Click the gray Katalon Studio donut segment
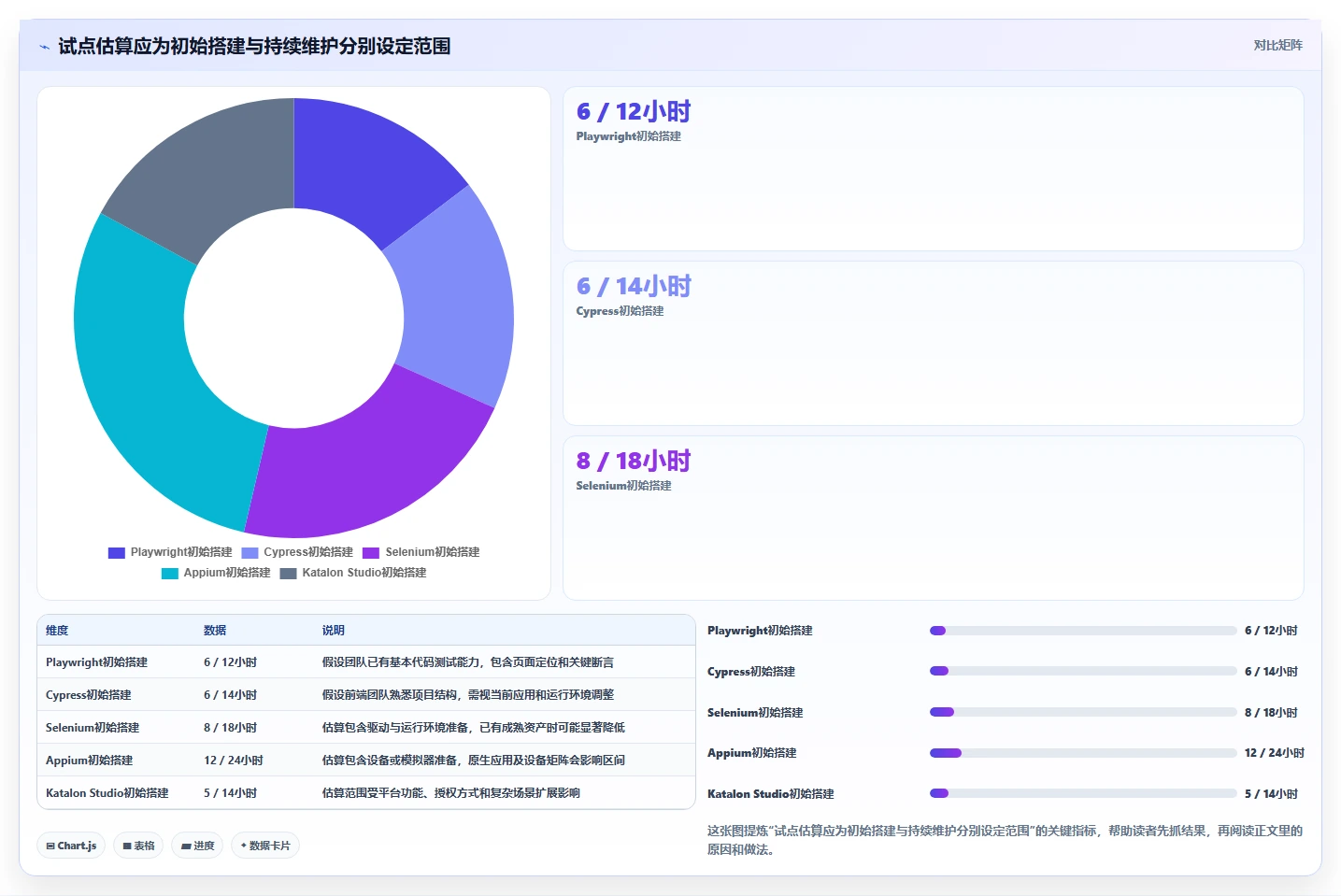This screenshot has height=896, width=1341. tap(210, 173)
